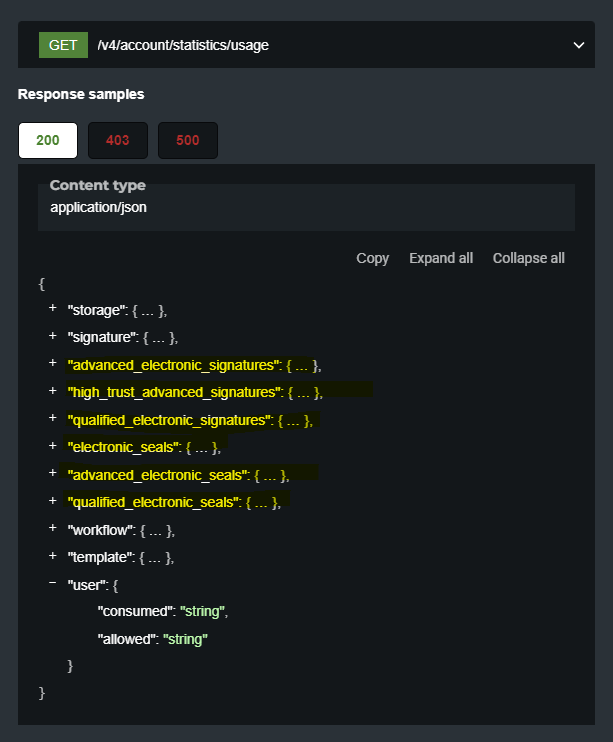Expand the "electronic_seals" node

[x=52, y=446]
